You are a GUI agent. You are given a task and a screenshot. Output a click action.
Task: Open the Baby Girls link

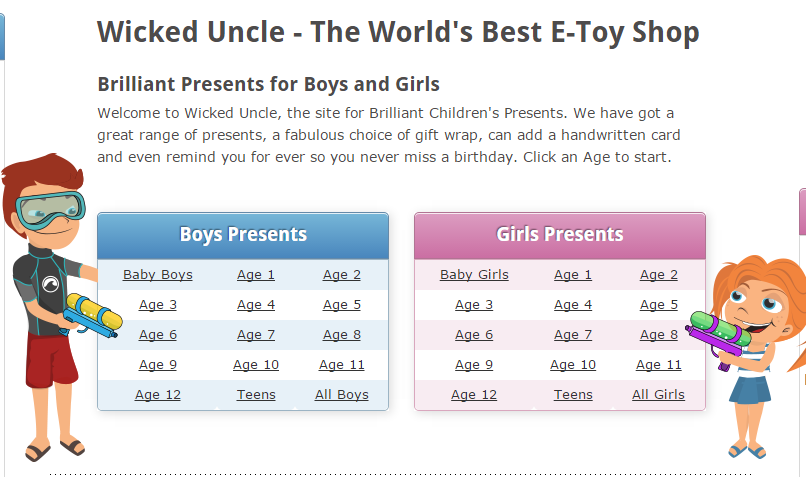[x=474, y=275]
